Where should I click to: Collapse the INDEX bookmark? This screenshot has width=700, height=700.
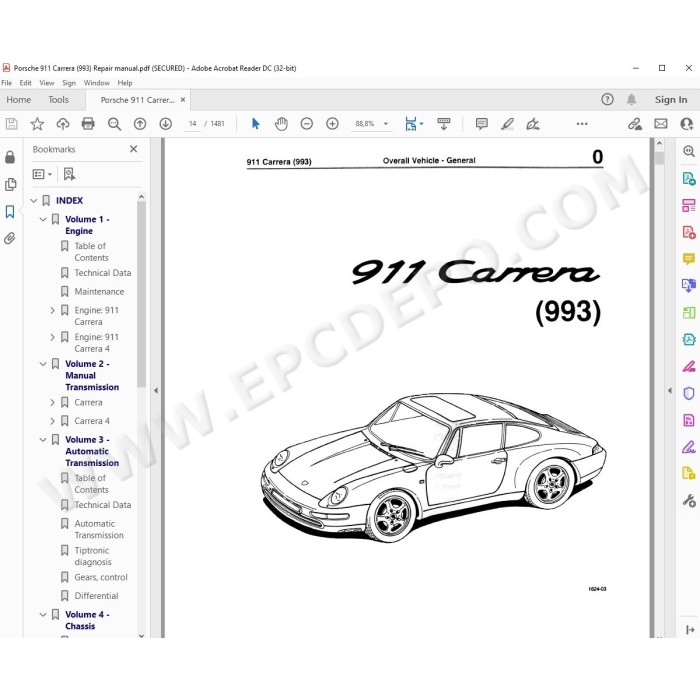tap(33, 201)
